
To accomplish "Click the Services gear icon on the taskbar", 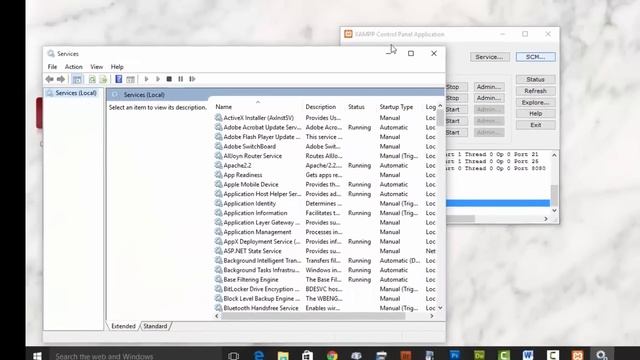I will (602, 356).
